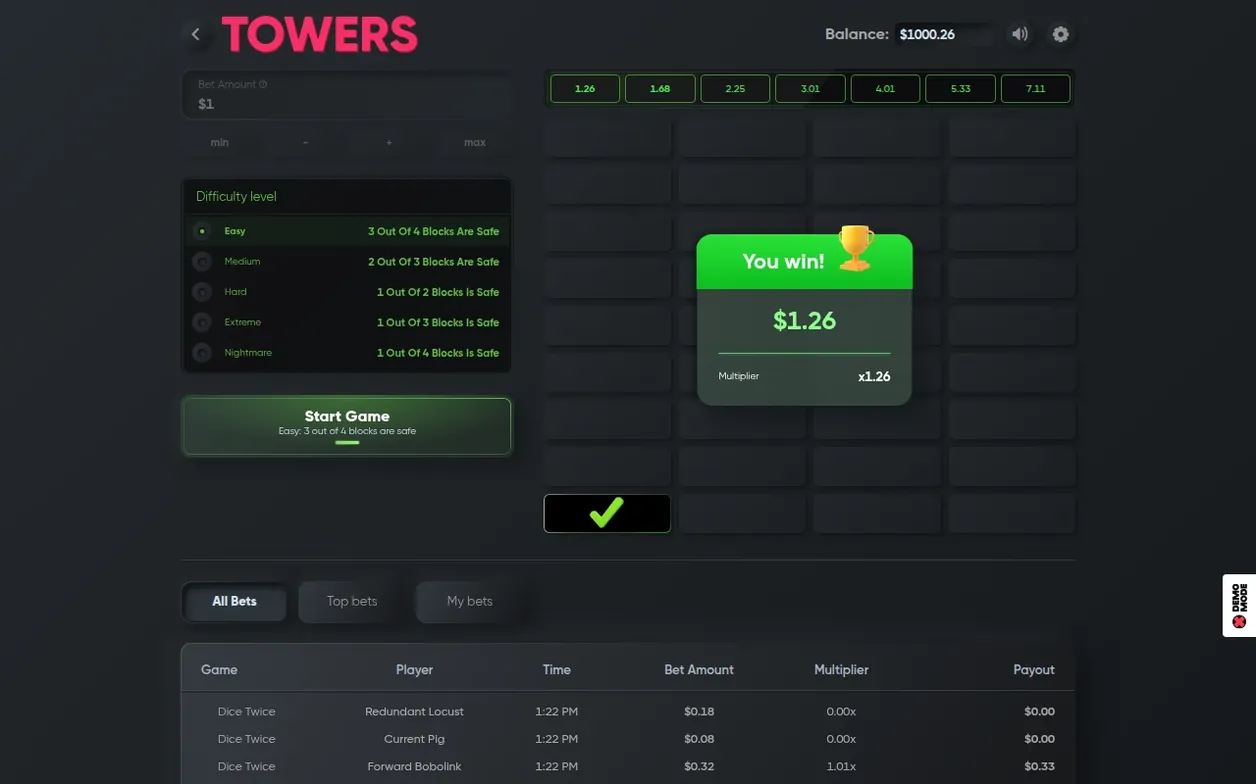Screen dimensions: 1256x784
Task: Click the Multiplier column header
Action: tap(841, 670)
